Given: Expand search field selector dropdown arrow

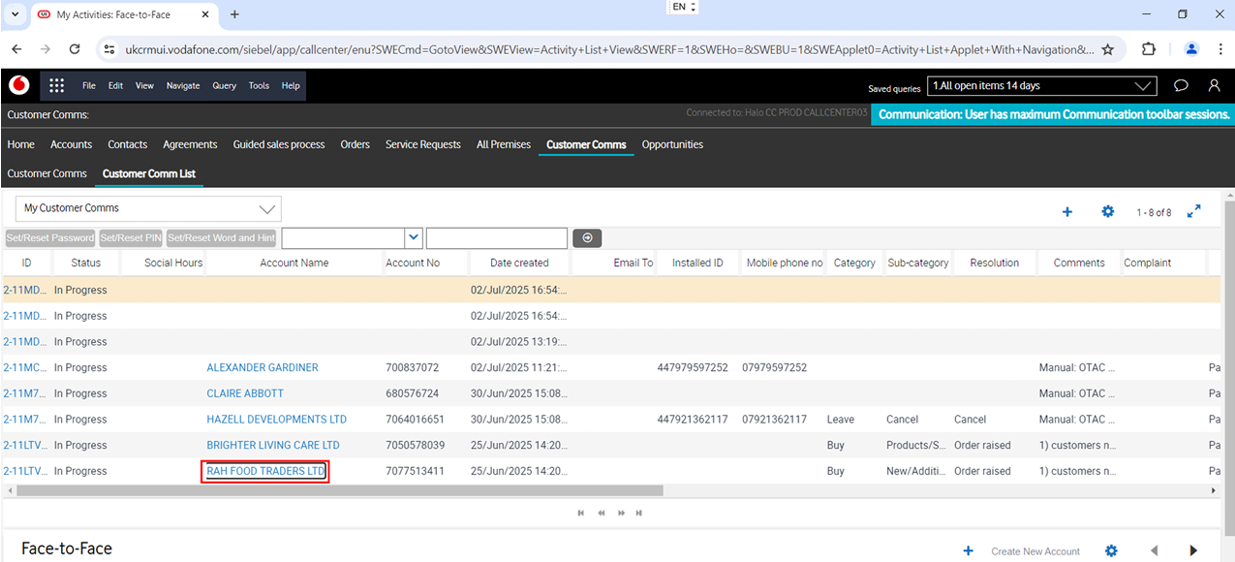Looking at the screenshot, I should click(414, 238).
